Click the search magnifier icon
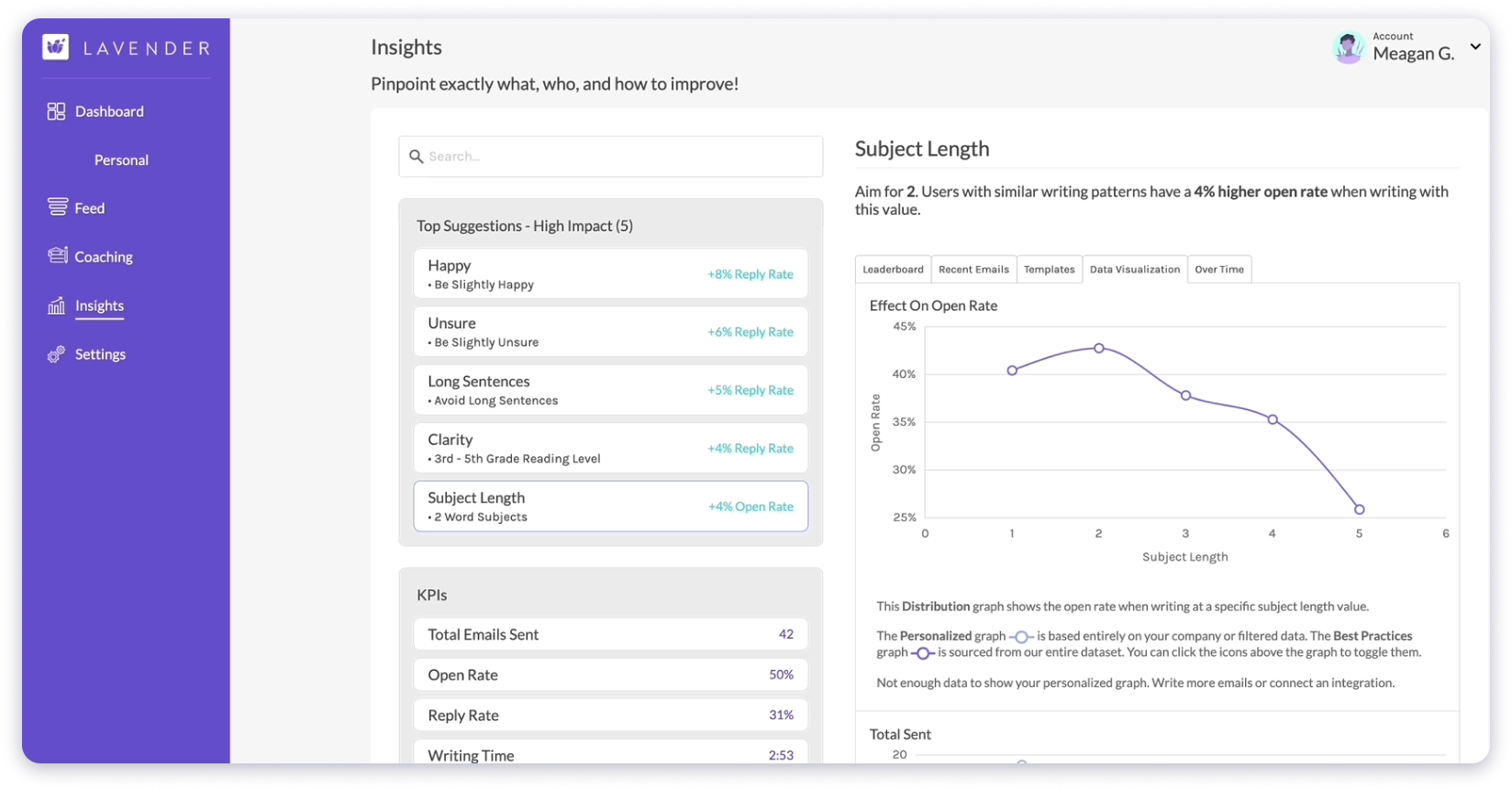The image size is (1512, 790). point(416,157)
